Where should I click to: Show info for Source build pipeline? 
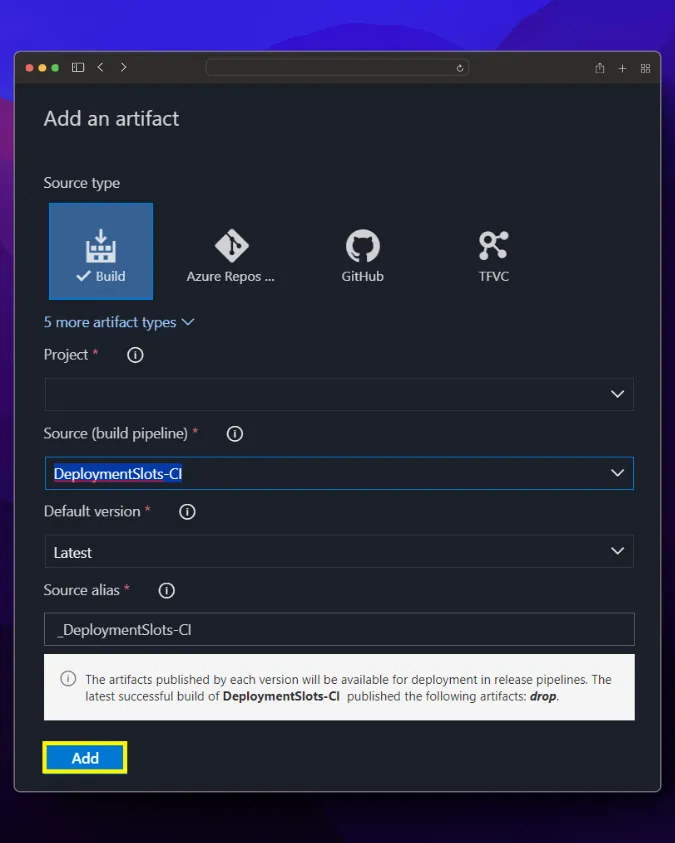235,433
